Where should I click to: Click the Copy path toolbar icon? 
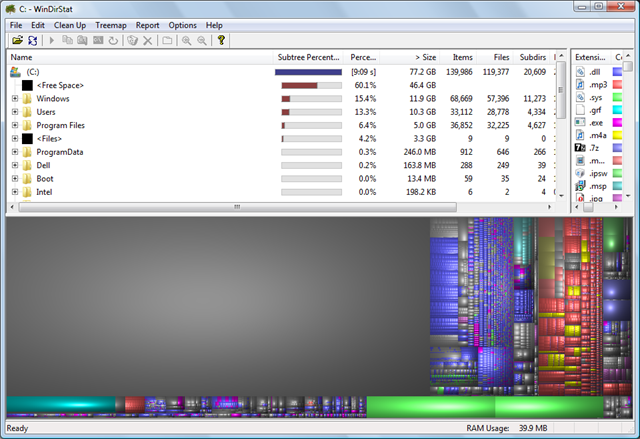[x=67, y=40]
